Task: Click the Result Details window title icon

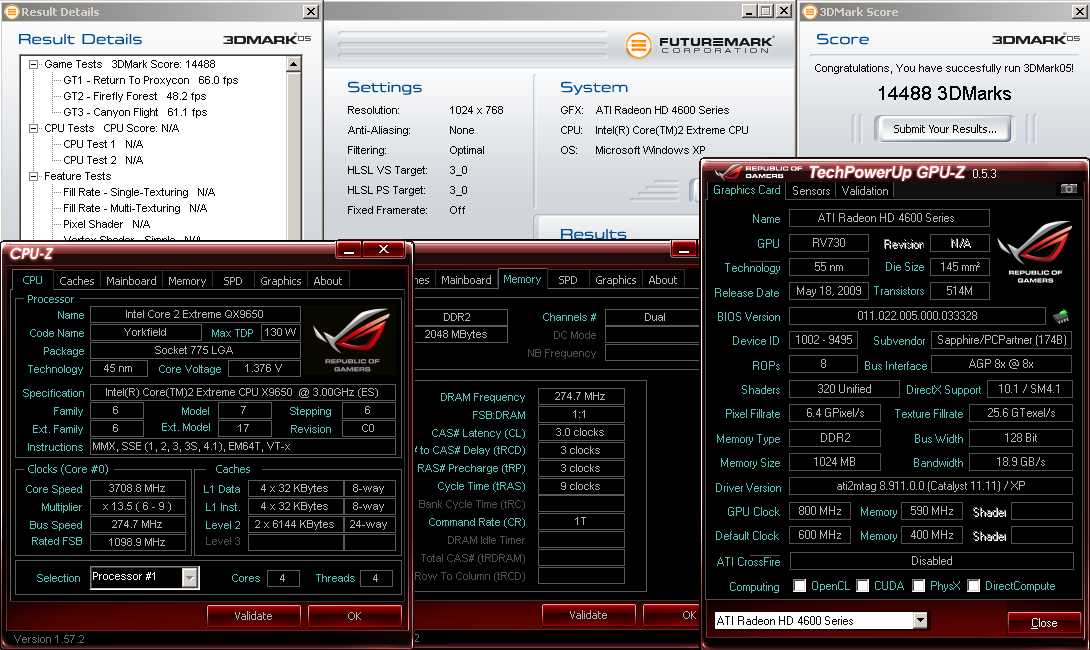Action: [12, 12]
